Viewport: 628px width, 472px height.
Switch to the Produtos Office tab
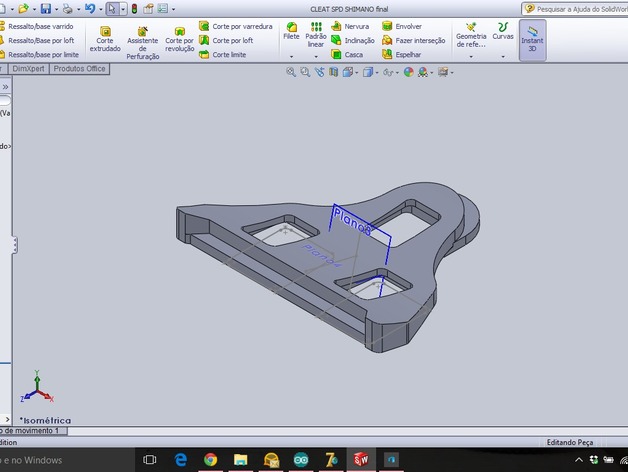coord(79,69)
